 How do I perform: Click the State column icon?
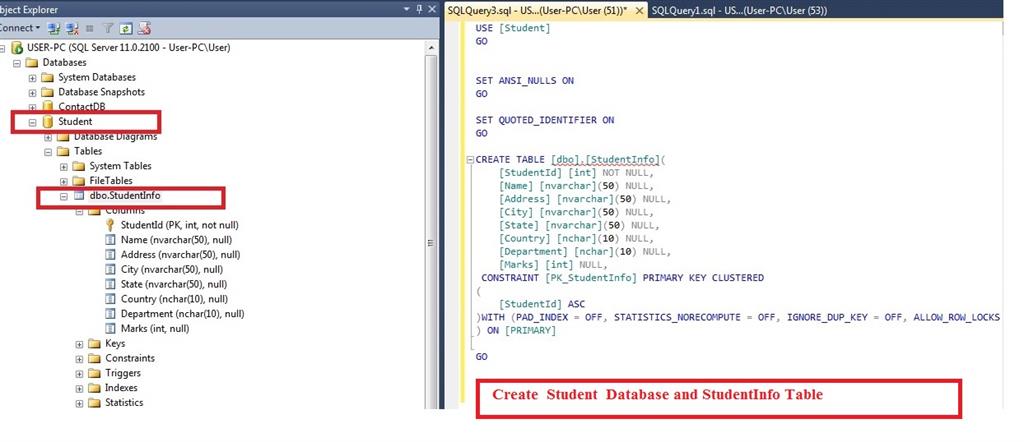pyautogui.click(x=110, y=285)
